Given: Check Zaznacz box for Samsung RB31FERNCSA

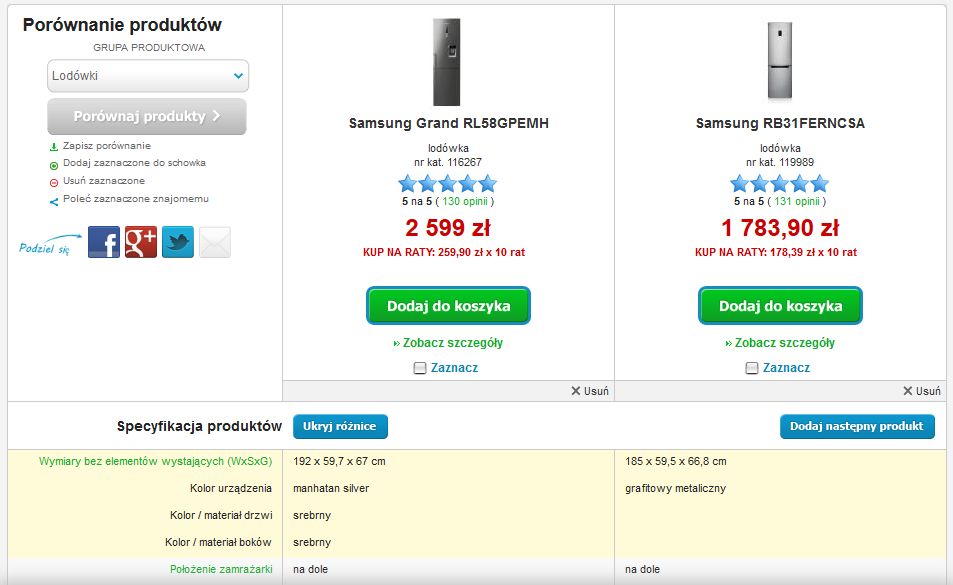Looking at the screenshot, I should (x=752, y=368).
